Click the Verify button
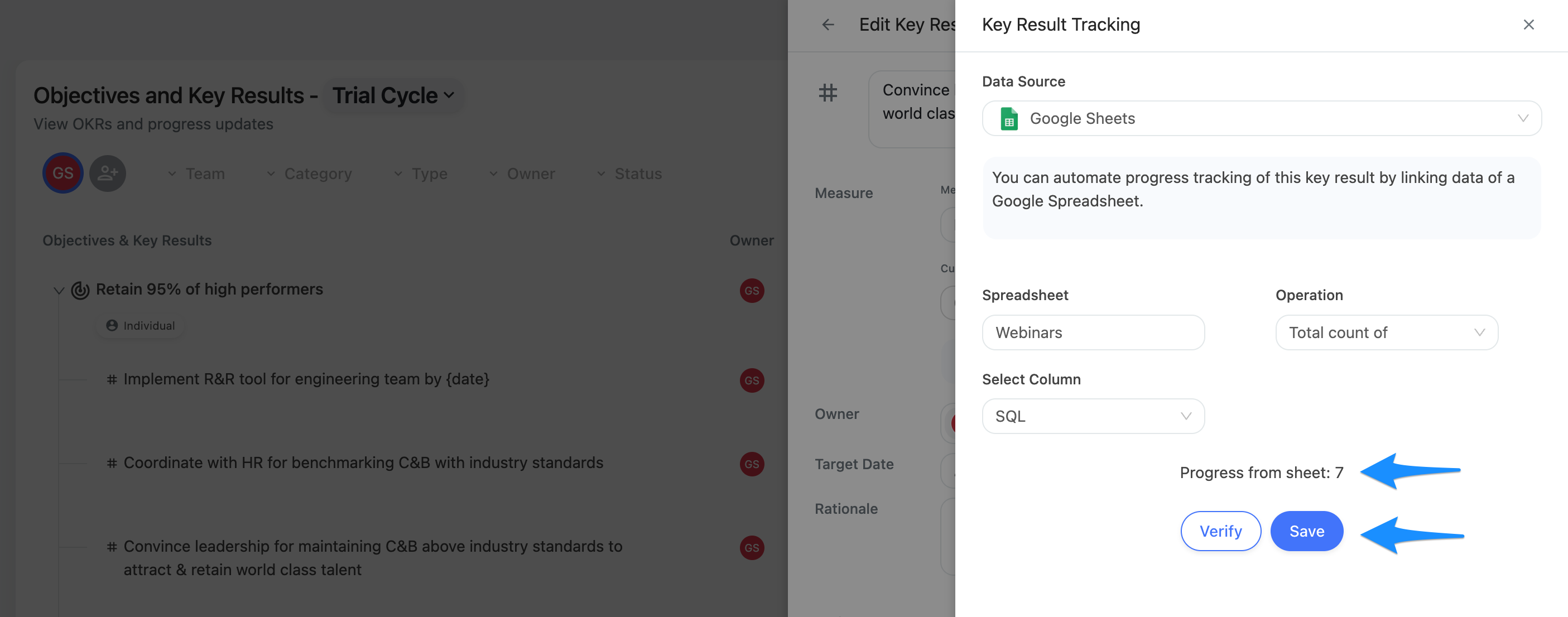The height and width of the screenshot is (617, 1568). pos(1220,531)
